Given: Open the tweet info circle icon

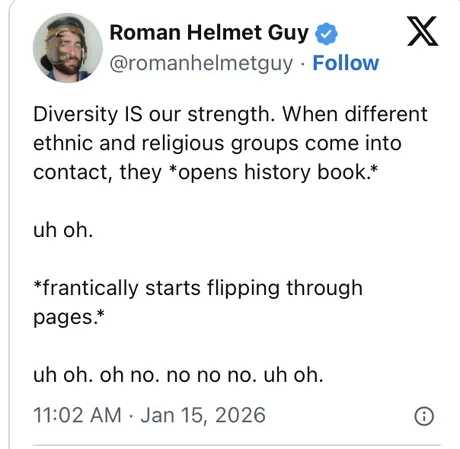Looking at the screenshot, I should point(424,416).
